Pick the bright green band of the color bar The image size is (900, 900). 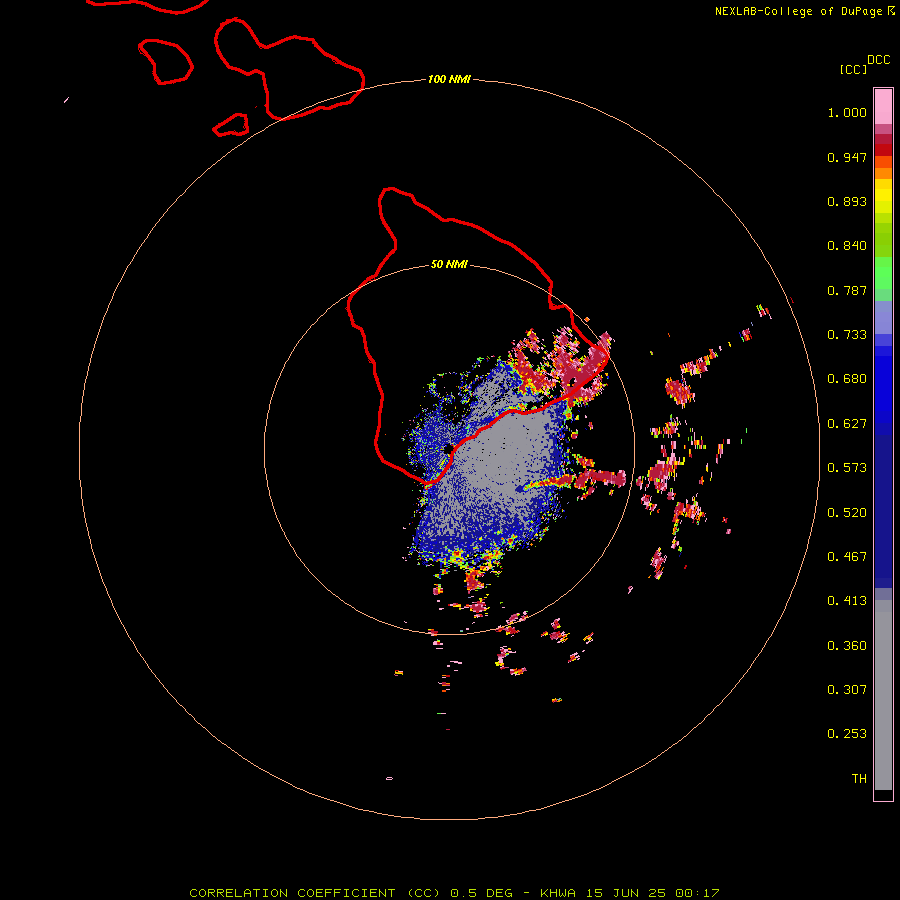[x=883, y=273]
